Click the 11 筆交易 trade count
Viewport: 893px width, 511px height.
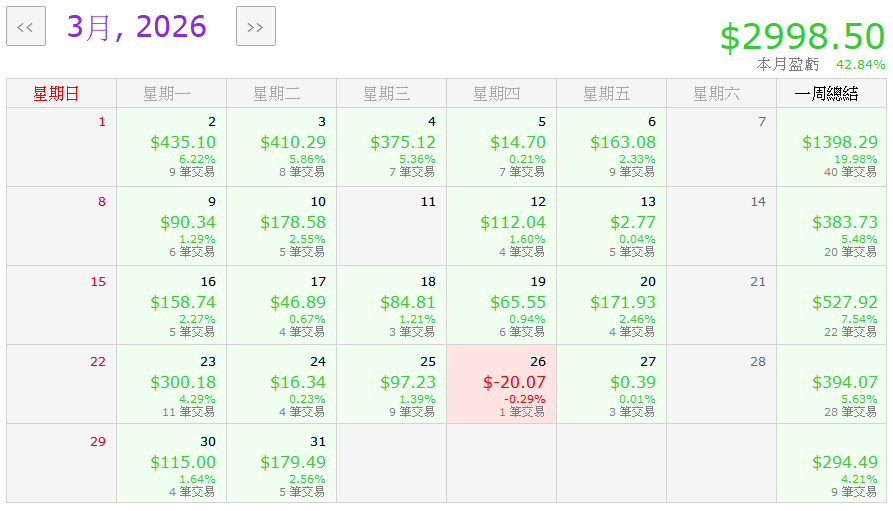coord(189,412)
